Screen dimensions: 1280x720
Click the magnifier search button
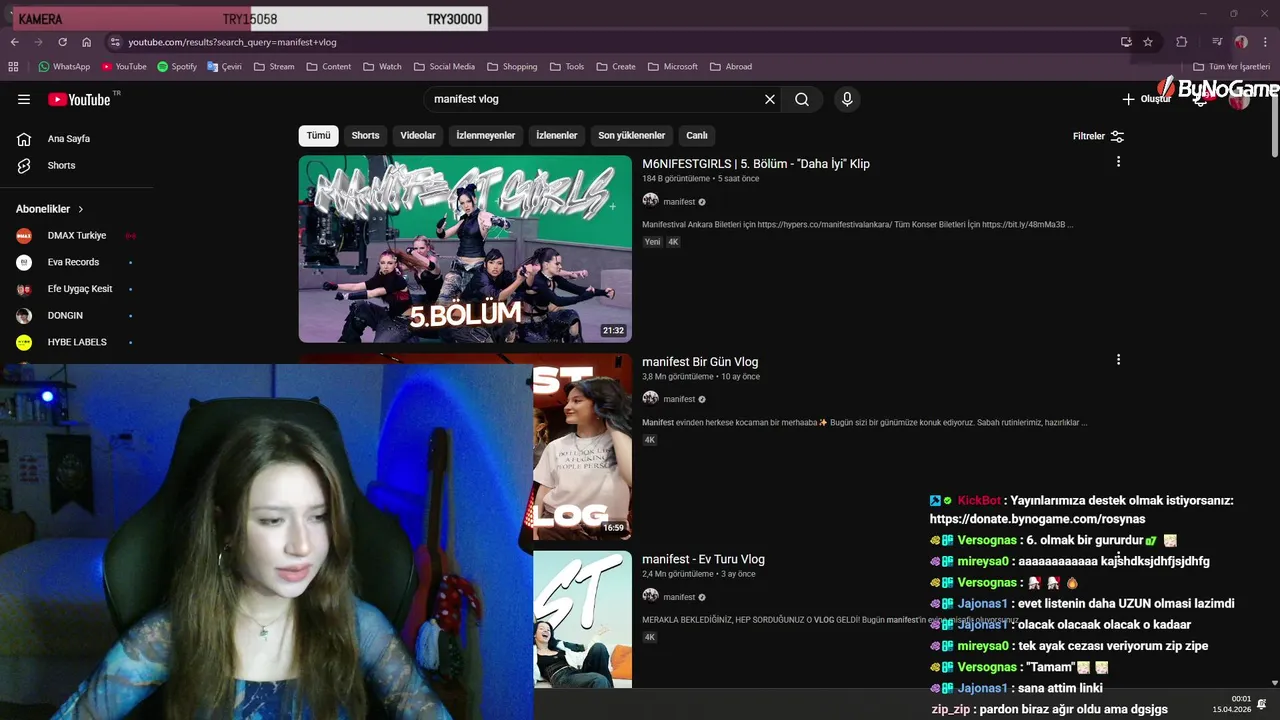click(802, 99)
